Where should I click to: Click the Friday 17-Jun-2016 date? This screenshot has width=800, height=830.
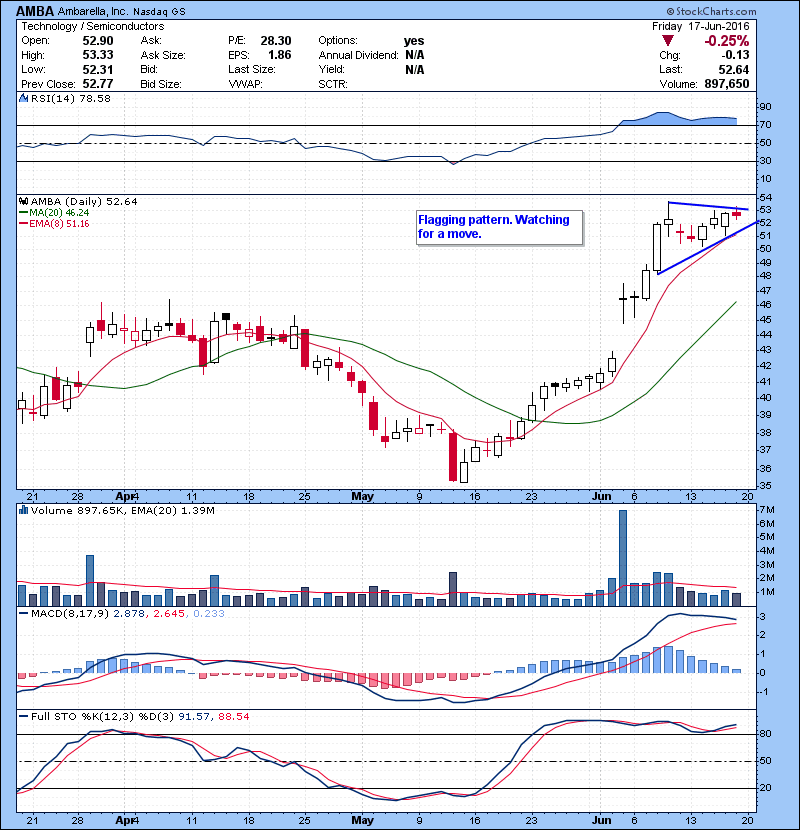(700, 26)
